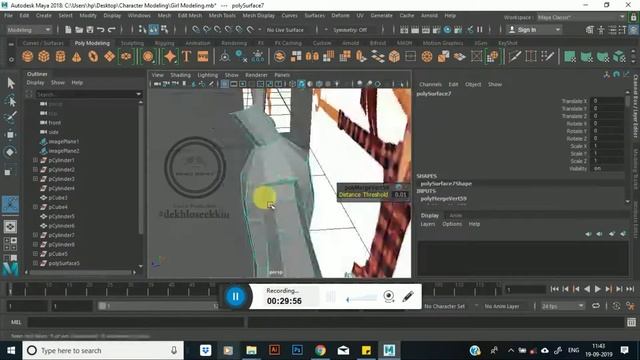Screen dimensions: 640x360
Task: Save the scene with the disk icon
Action: [x=90, y=30]
